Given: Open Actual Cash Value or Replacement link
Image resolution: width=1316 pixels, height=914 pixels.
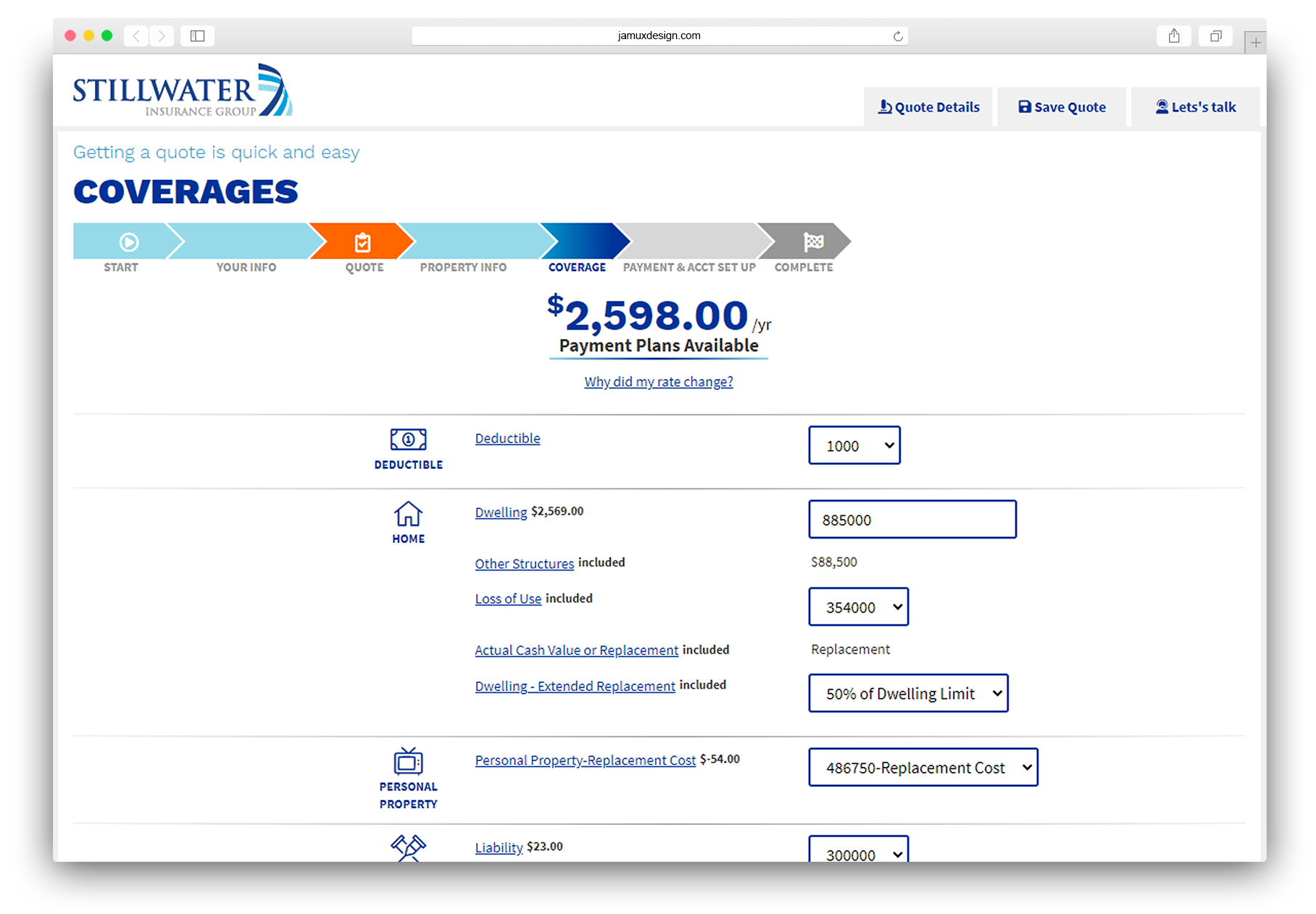Looking at the screenshot, I should click(576, 650).
